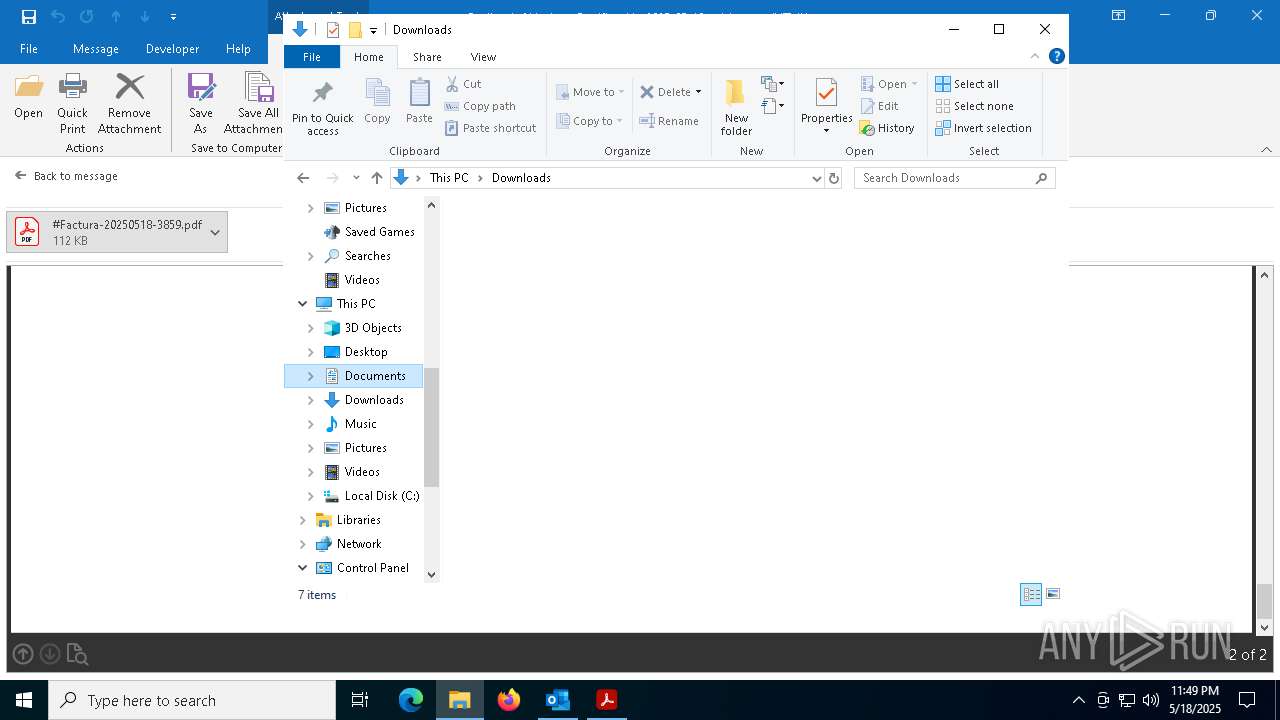
Task: Open recent locations dropdown arrow
Action: coord(356,178)
